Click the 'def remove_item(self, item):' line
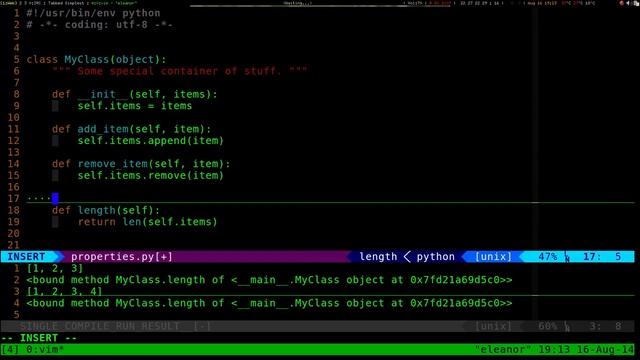The height and width of the screenshot is (360, 640). [141, 164]
